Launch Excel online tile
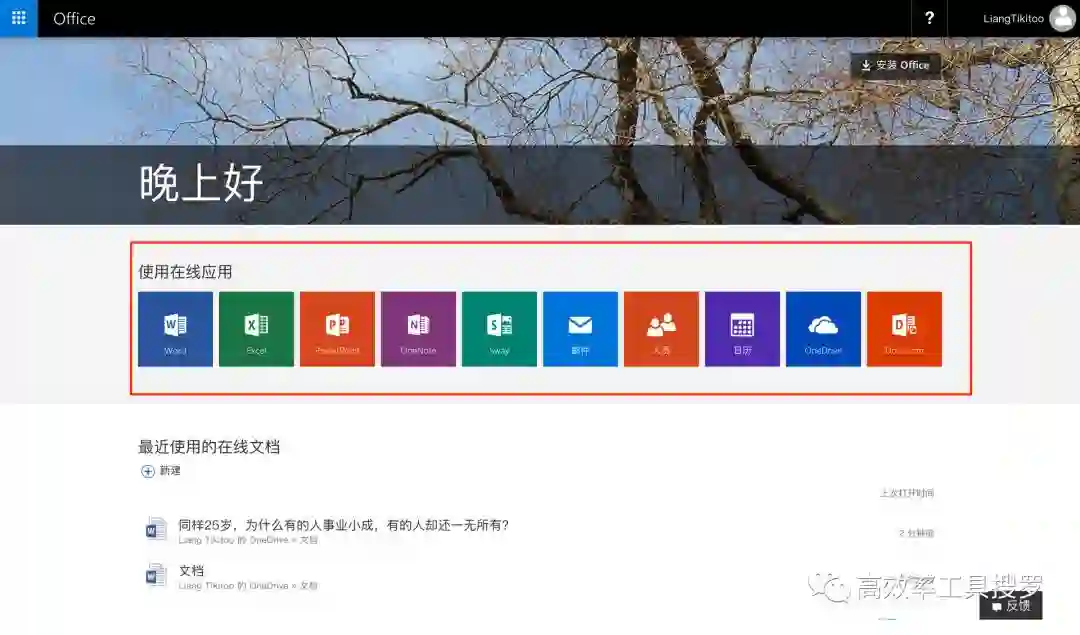This screenshot has height=635, width=1080. coord(256,329)
